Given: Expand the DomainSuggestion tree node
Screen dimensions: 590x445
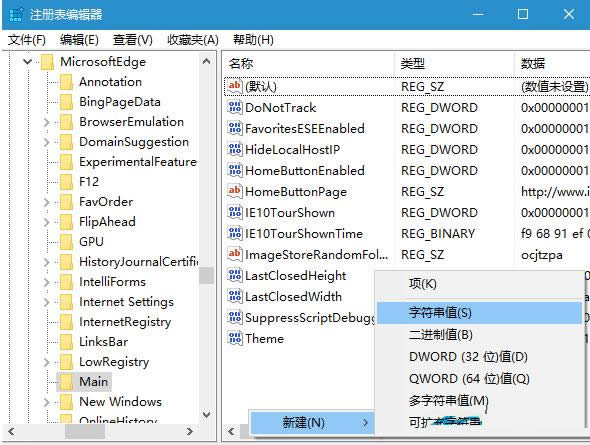Looking at the screenshot, I should point(46,142).
